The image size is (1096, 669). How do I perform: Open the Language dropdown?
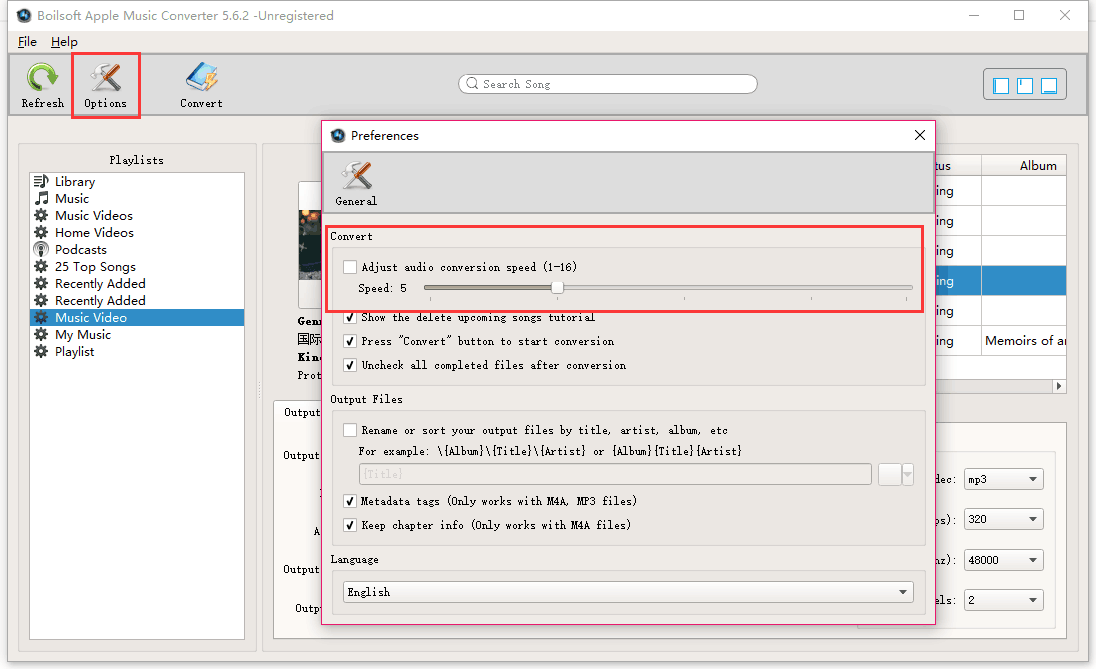[x=628, y=592]
